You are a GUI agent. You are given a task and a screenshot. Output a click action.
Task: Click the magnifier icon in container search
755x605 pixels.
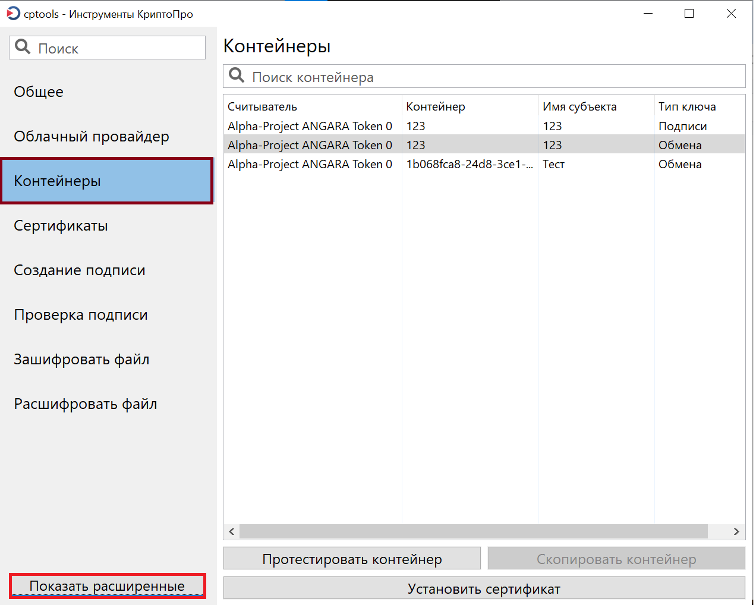[236, 76]
